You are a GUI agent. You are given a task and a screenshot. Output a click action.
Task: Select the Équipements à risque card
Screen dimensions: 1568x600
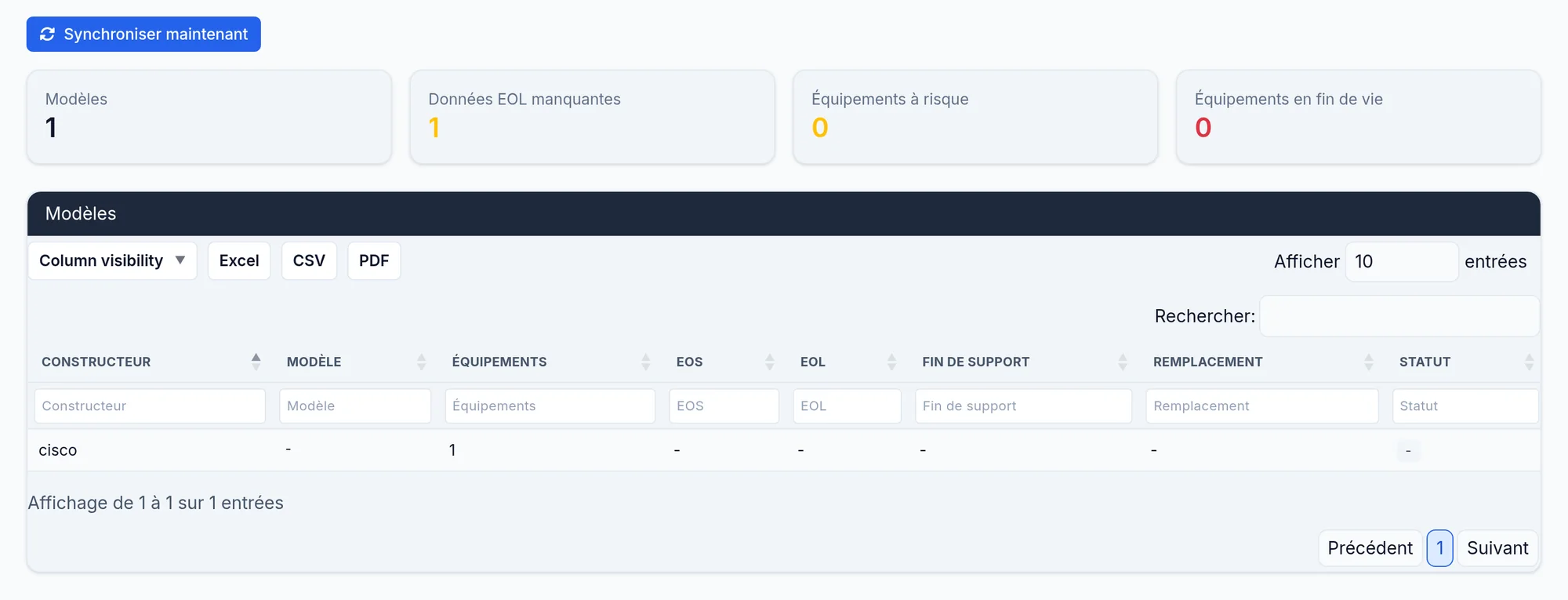pyautogui.click(x=975, y=117)
